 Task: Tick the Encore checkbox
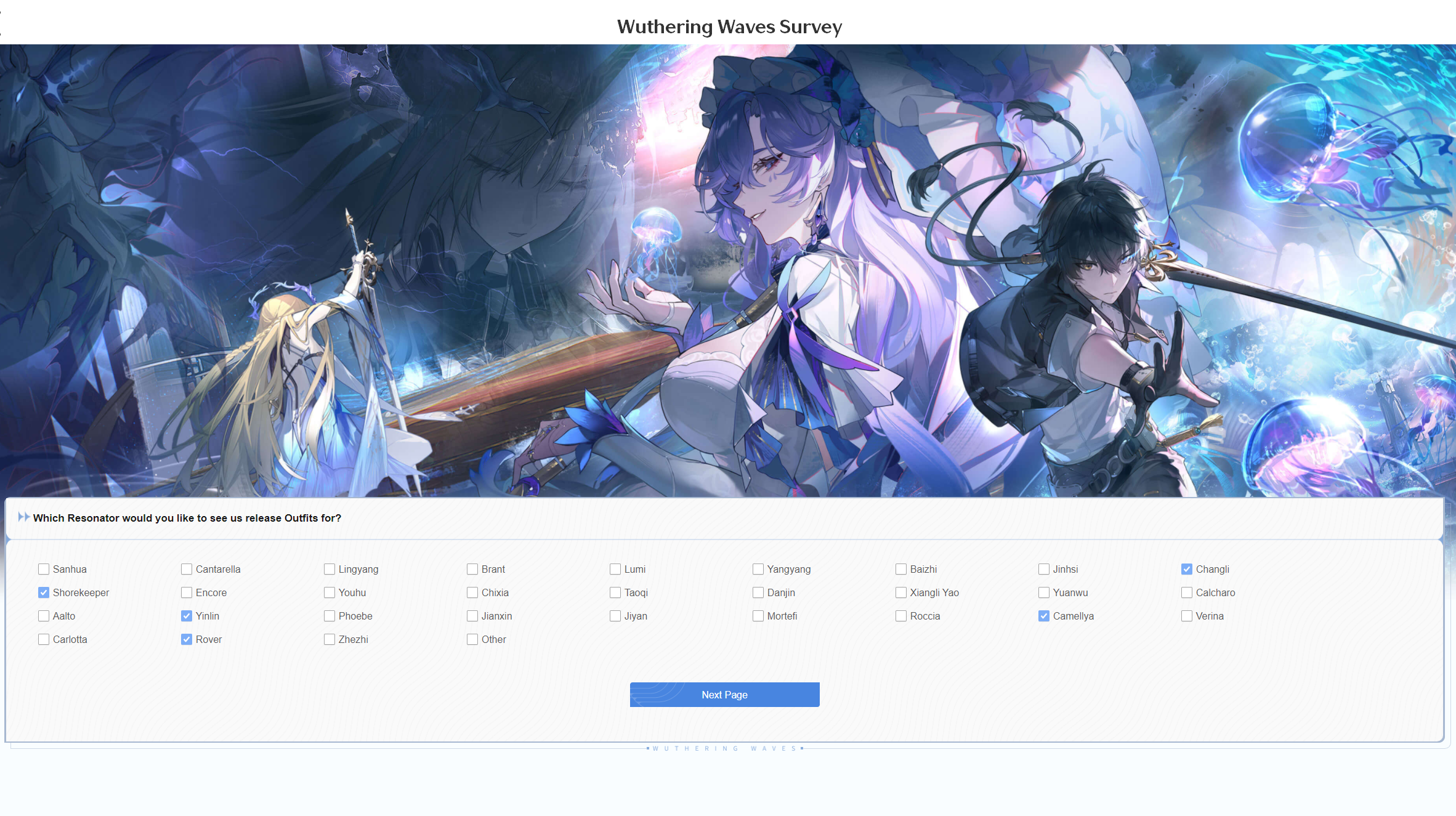click(x=187, y=592)
